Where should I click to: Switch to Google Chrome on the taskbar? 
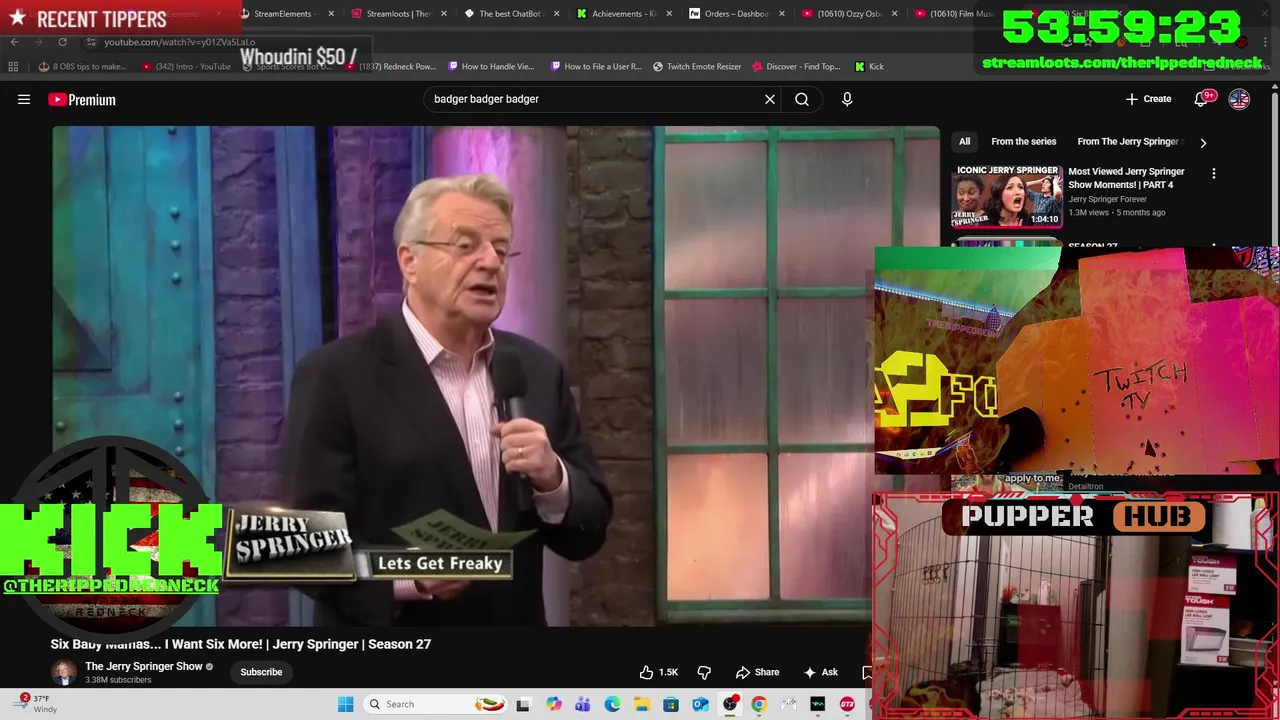[759, 704]
